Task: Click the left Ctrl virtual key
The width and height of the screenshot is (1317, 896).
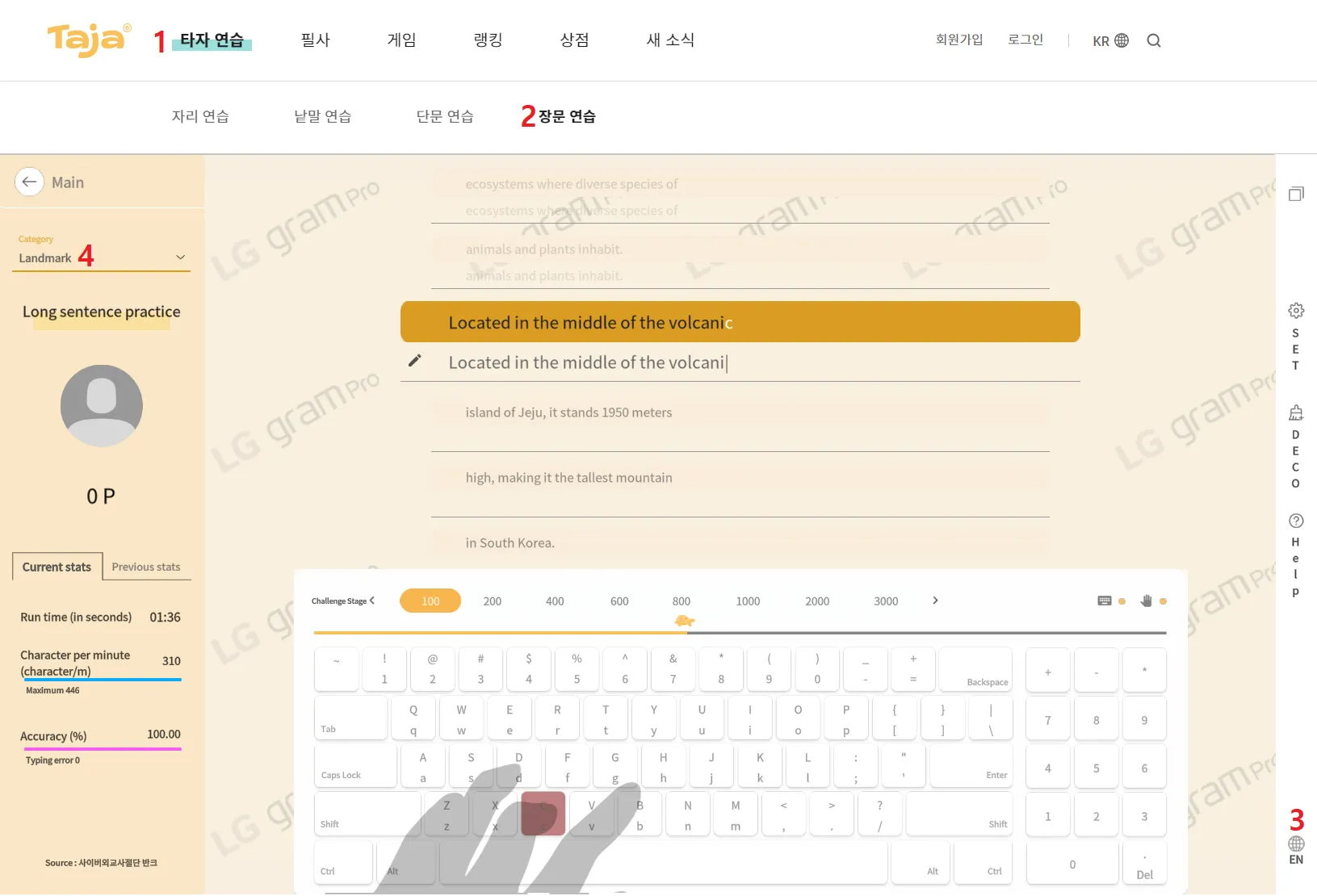Action: [343, 862]
